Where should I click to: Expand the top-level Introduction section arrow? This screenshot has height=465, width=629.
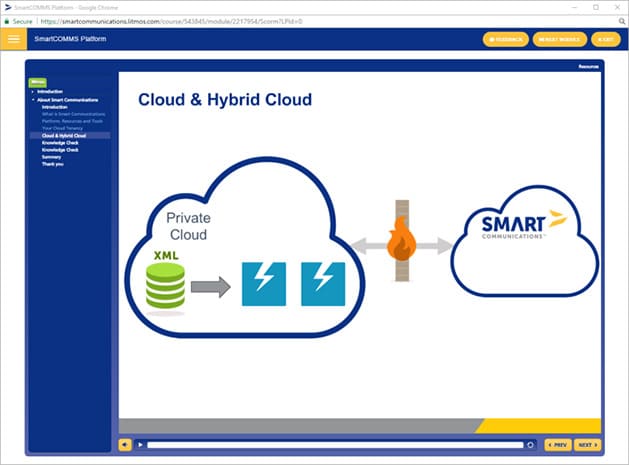33,92
